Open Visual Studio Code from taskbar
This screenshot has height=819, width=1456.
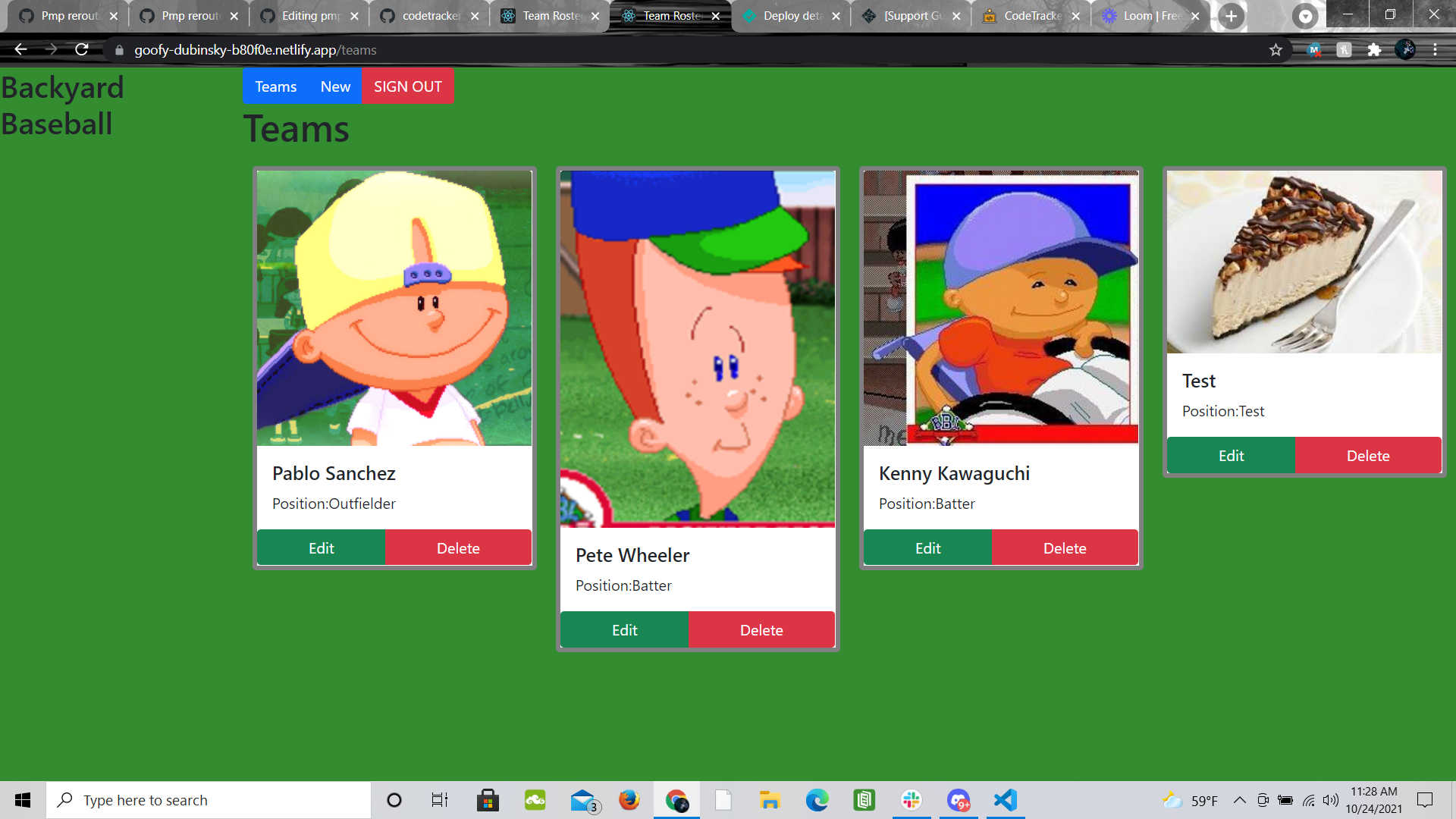(x=1006, y=800)
